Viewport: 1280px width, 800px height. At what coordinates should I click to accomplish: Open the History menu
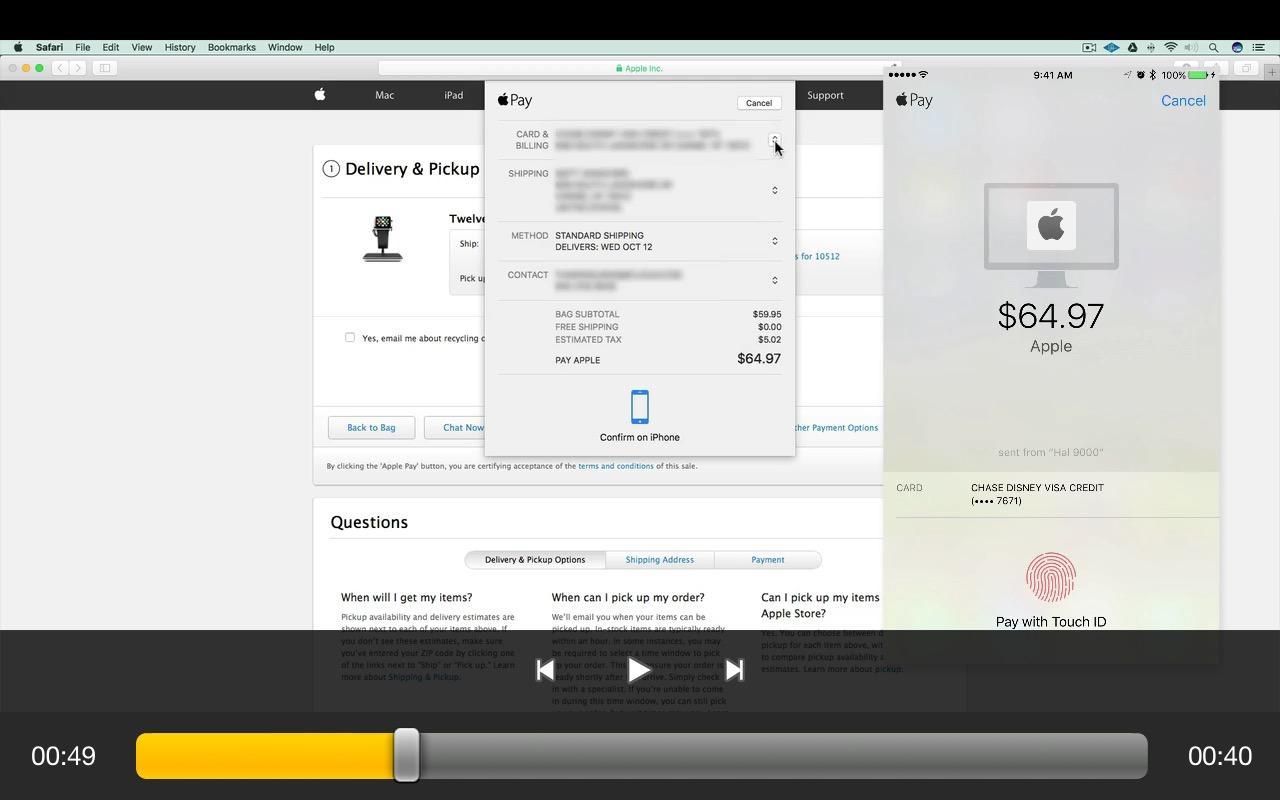click(180, 47)
